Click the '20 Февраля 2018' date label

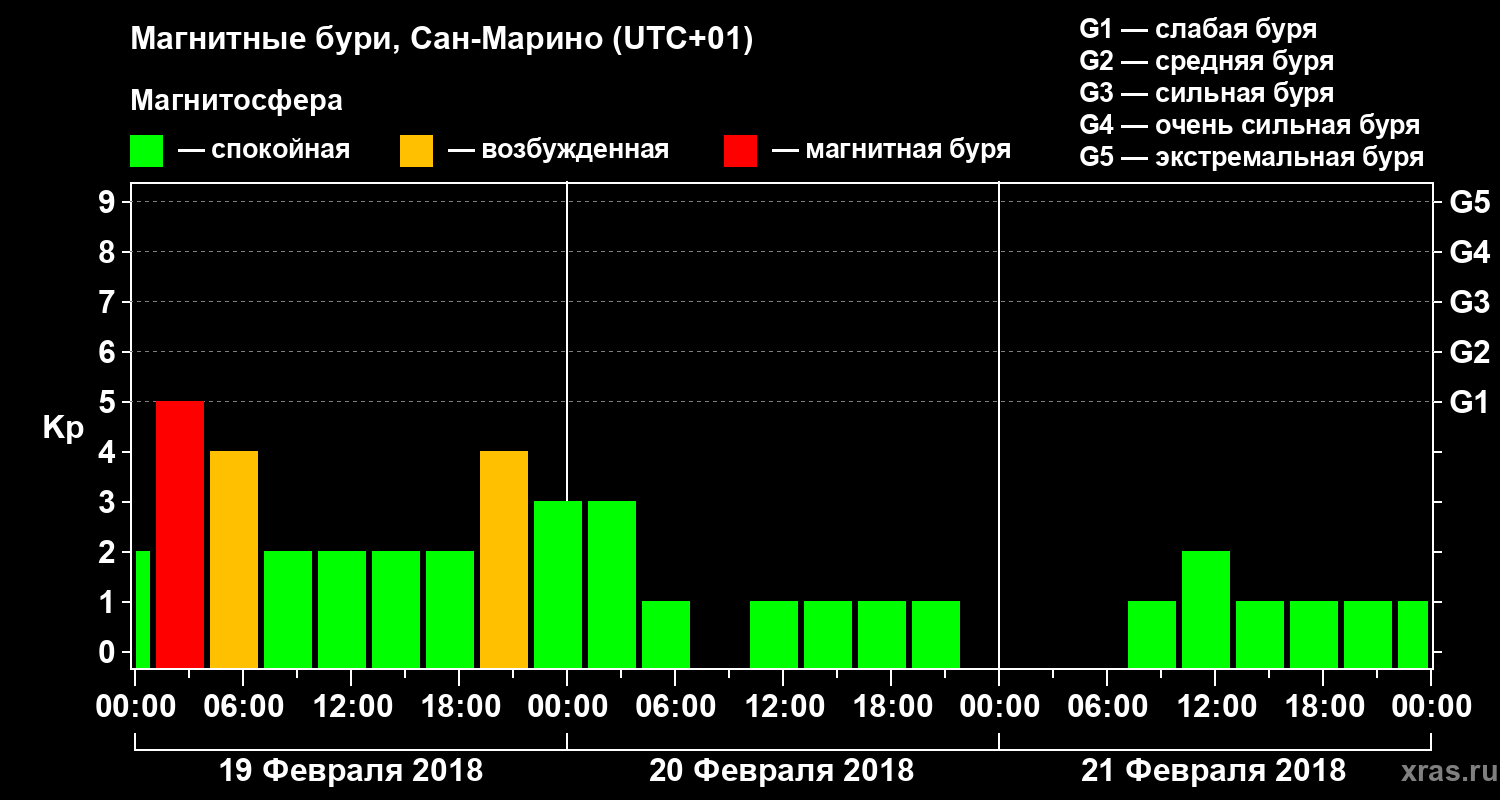click(782, 771)
